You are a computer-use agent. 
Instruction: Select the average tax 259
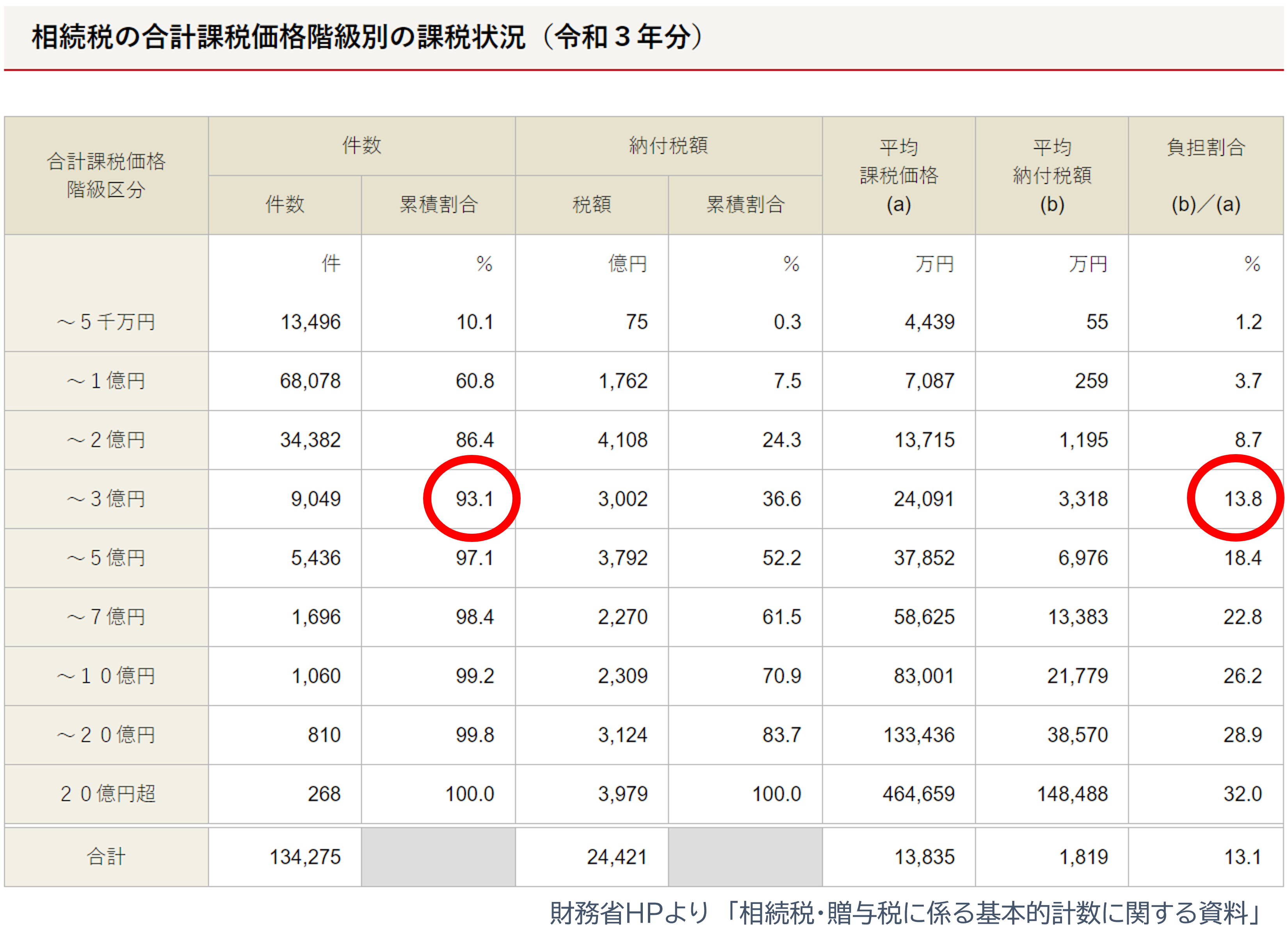click(x=1092, y=381)
